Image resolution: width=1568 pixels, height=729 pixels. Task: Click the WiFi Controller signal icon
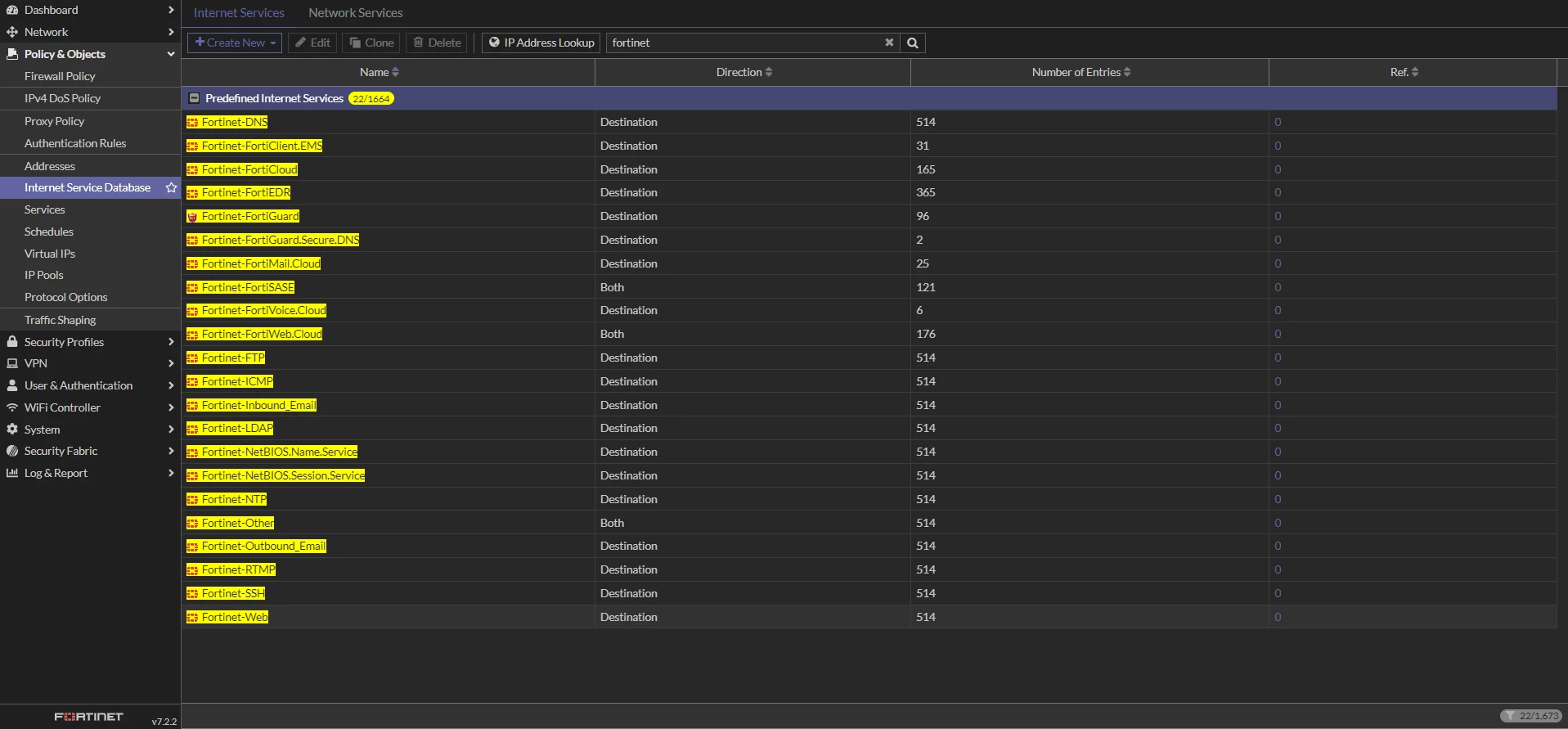click(12, 407)
